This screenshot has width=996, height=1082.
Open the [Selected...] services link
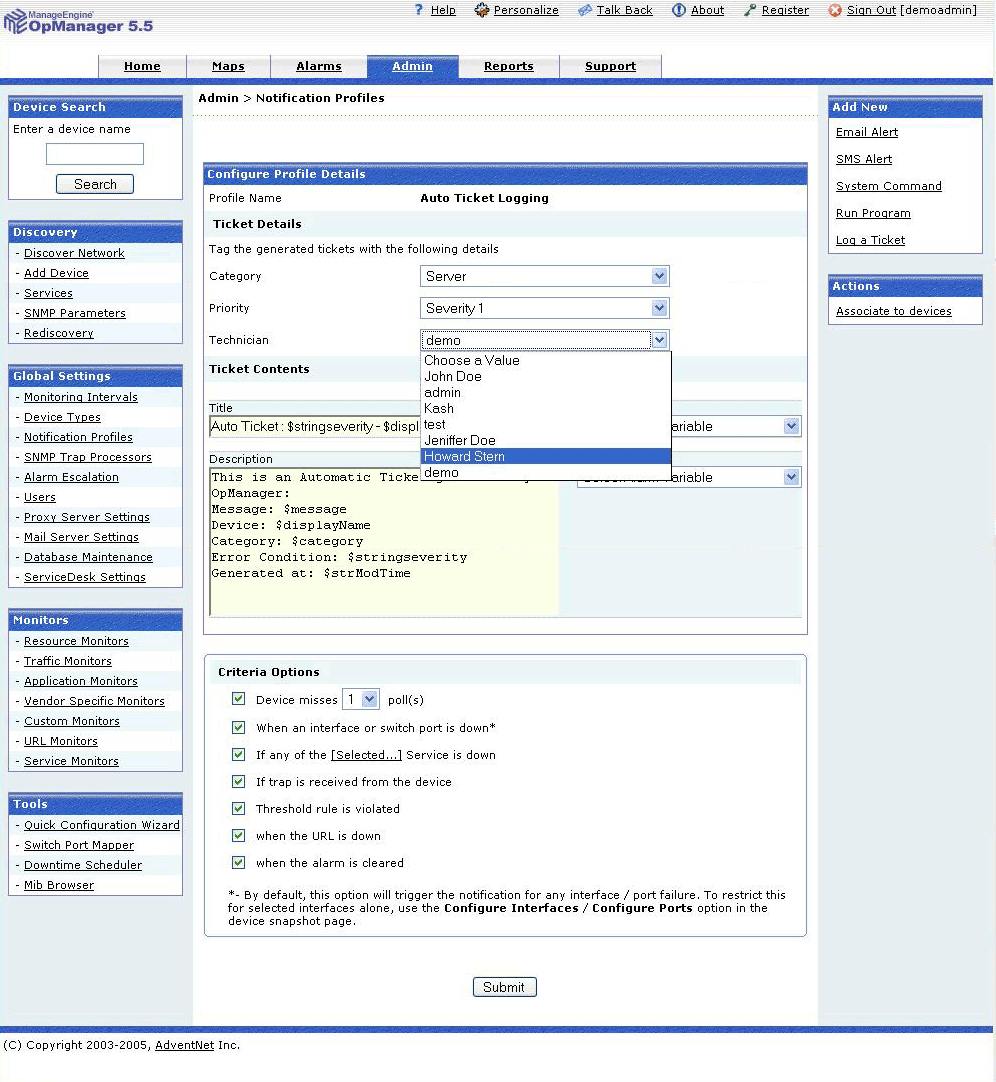coord(366,755)
